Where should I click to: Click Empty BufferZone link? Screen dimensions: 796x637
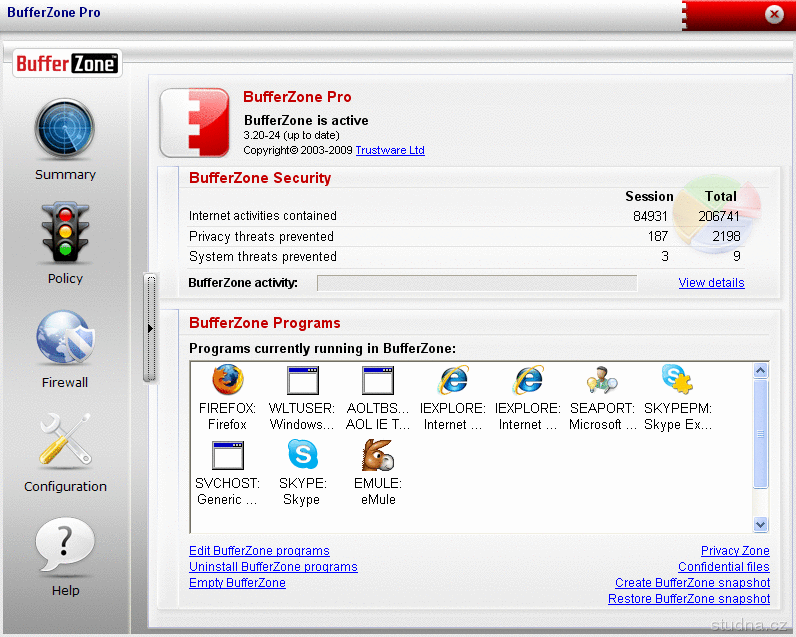click(237, 583)
